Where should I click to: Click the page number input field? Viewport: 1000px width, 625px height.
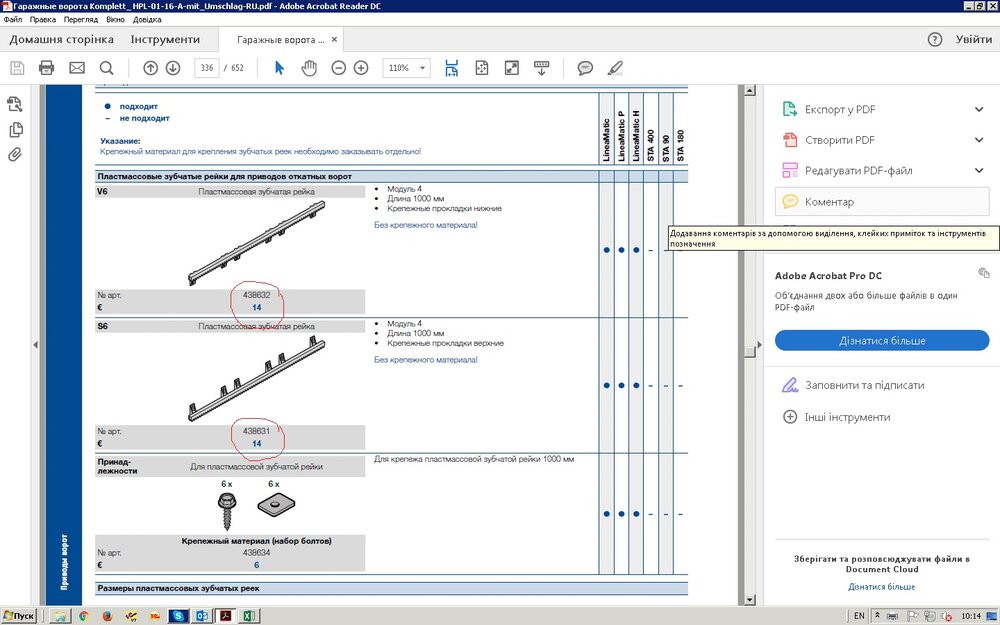click(x=207, y=68)
